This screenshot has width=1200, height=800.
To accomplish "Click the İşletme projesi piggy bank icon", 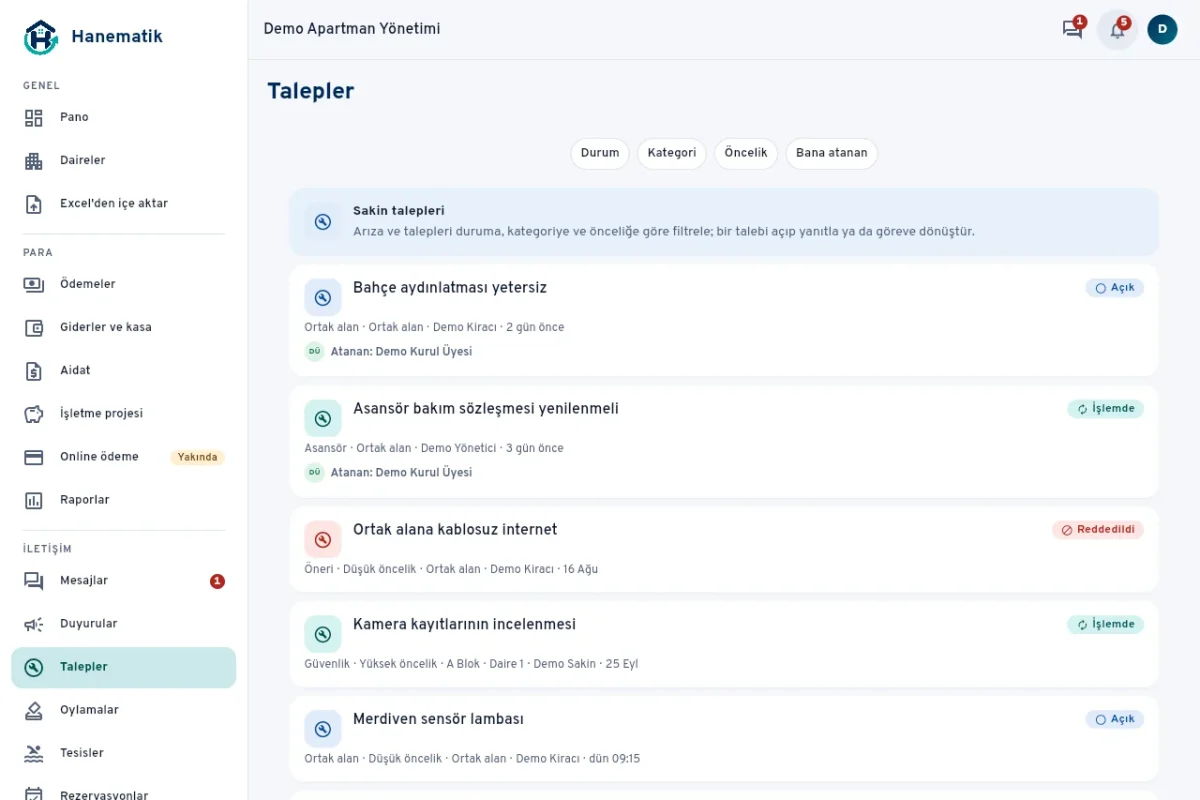I will 34,414.
